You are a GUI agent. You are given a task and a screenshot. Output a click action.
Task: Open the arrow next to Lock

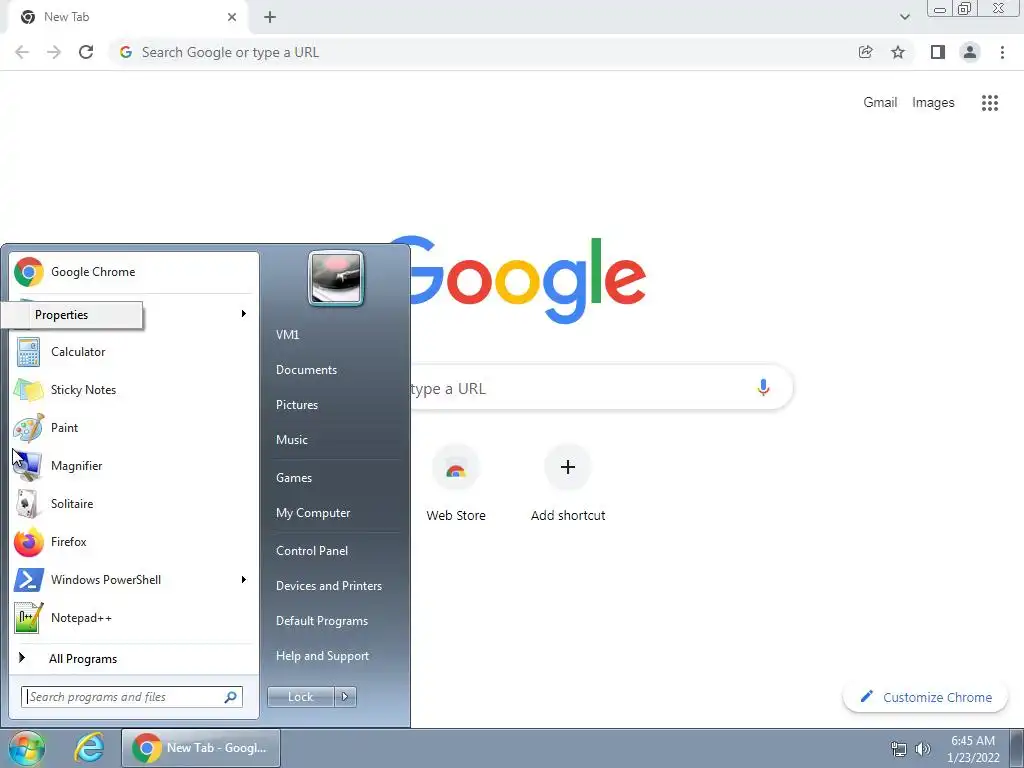coord(345,697)
